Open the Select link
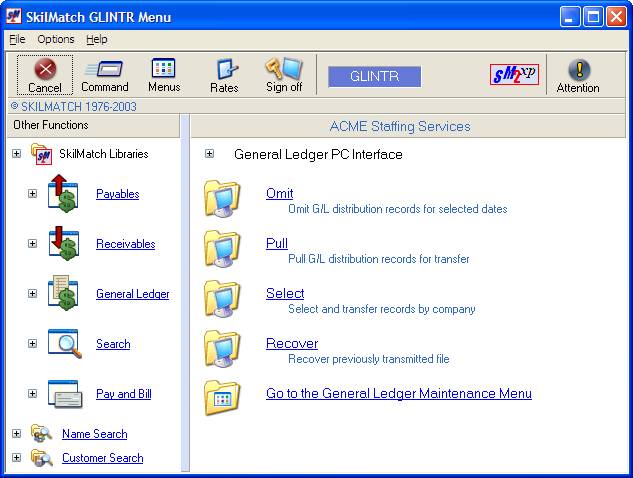Image resolution: width=633 pixels, height=478 pixels. pos(285,294)
